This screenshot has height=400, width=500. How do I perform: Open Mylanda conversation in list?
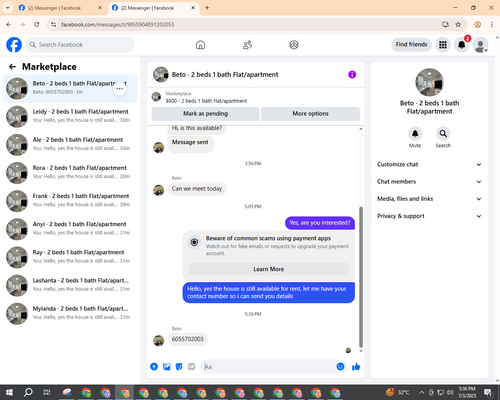(70, 314)
